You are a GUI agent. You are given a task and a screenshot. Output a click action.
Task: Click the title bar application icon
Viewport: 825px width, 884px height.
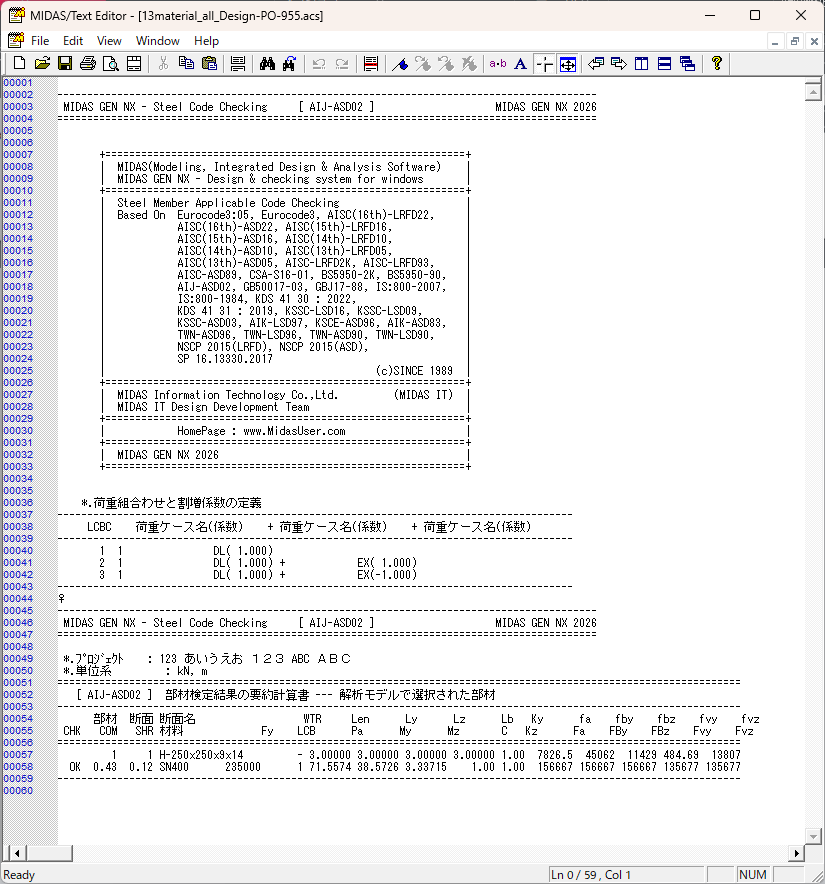(x=16, y=15)
